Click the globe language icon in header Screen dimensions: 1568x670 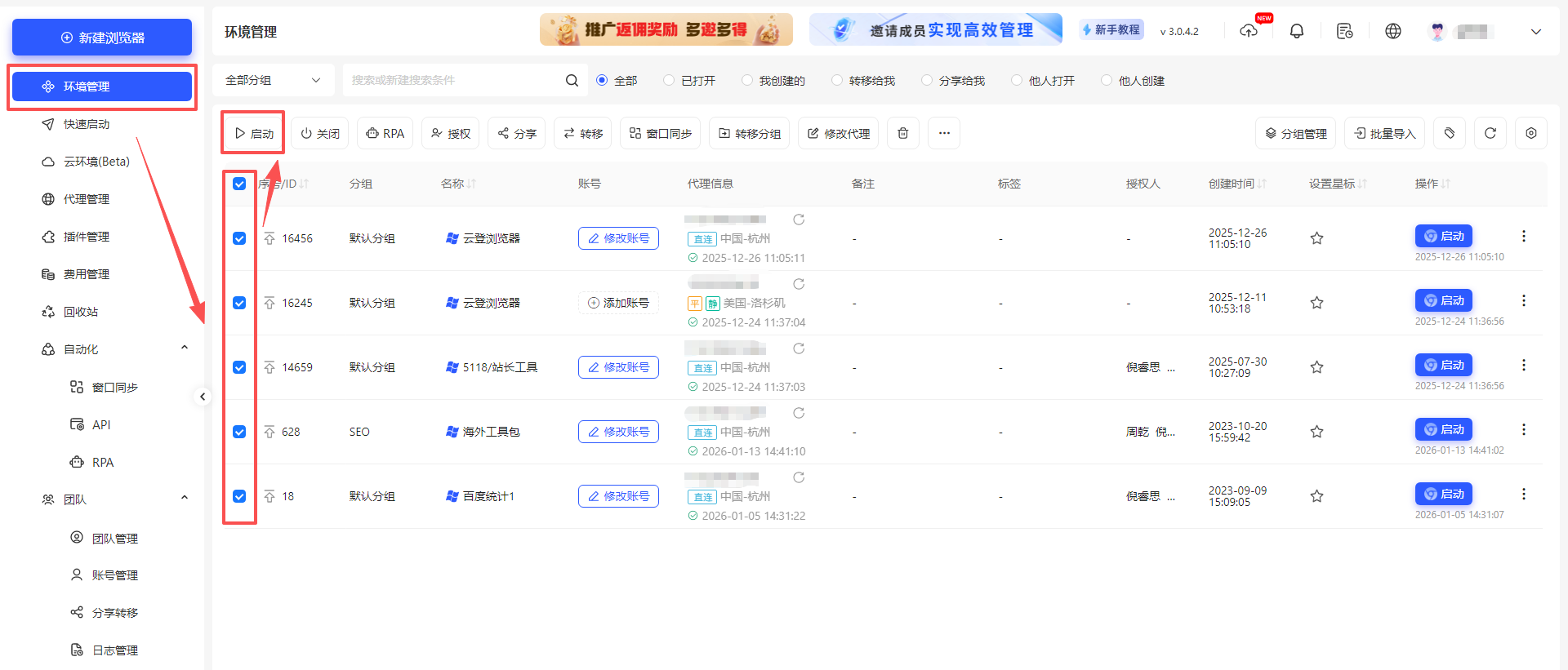[1393, 31]
